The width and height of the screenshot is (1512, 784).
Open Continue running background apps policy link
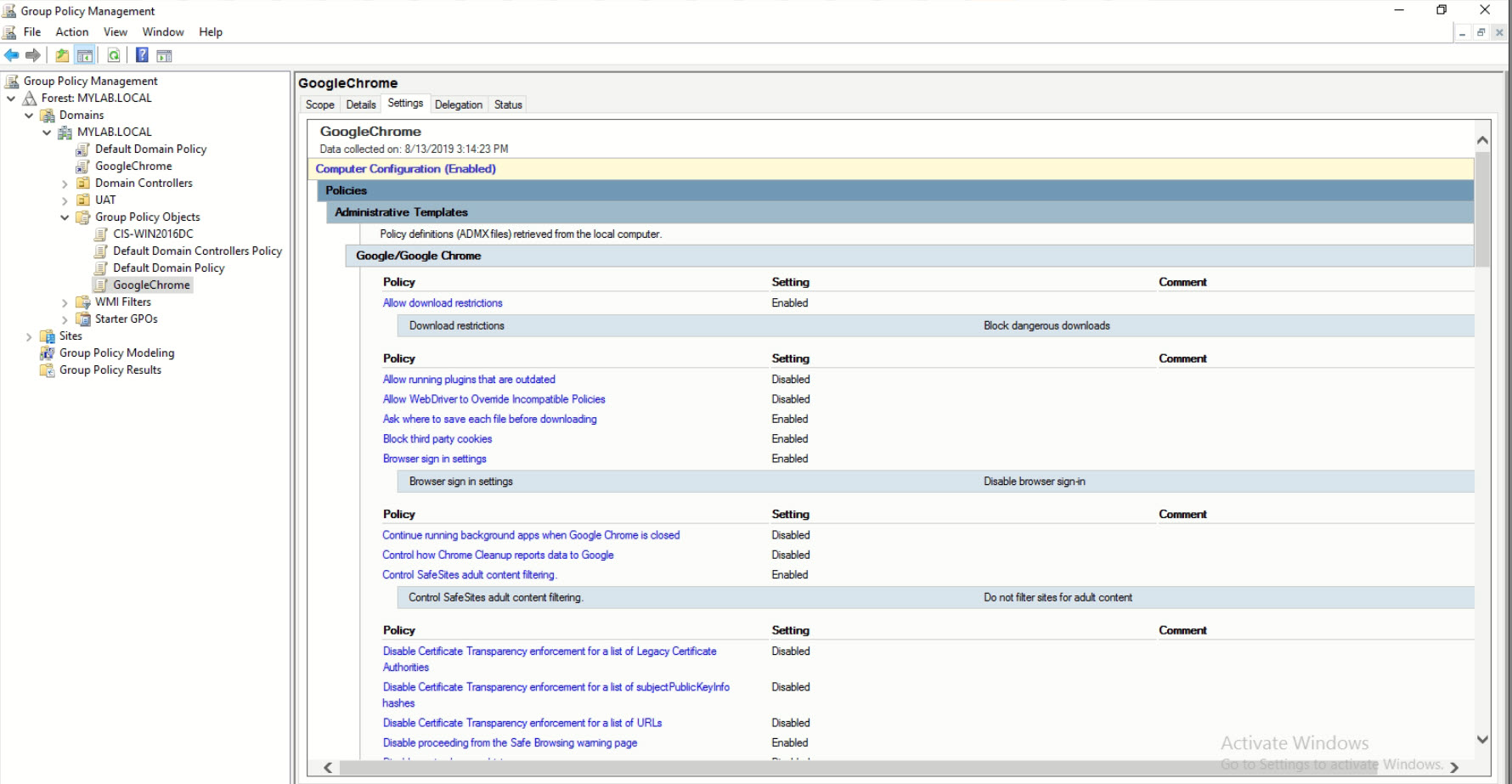[531, 535]
